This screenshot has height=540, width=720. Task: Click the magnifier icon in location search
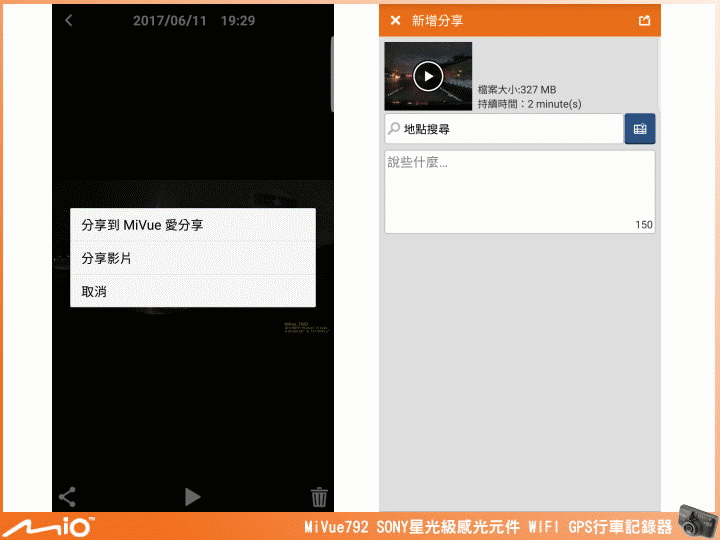click(394, 129)
